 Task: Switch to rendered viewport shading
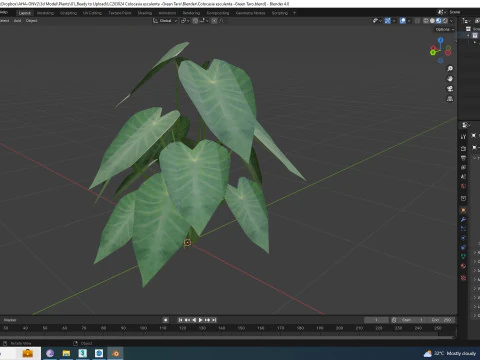click(445, 21)
